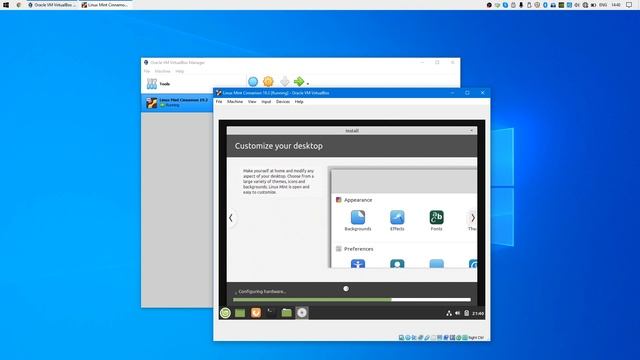Open File menu in the running VM window
The height and width of the screenshot is (360, 640).
[x=219, y=102]
